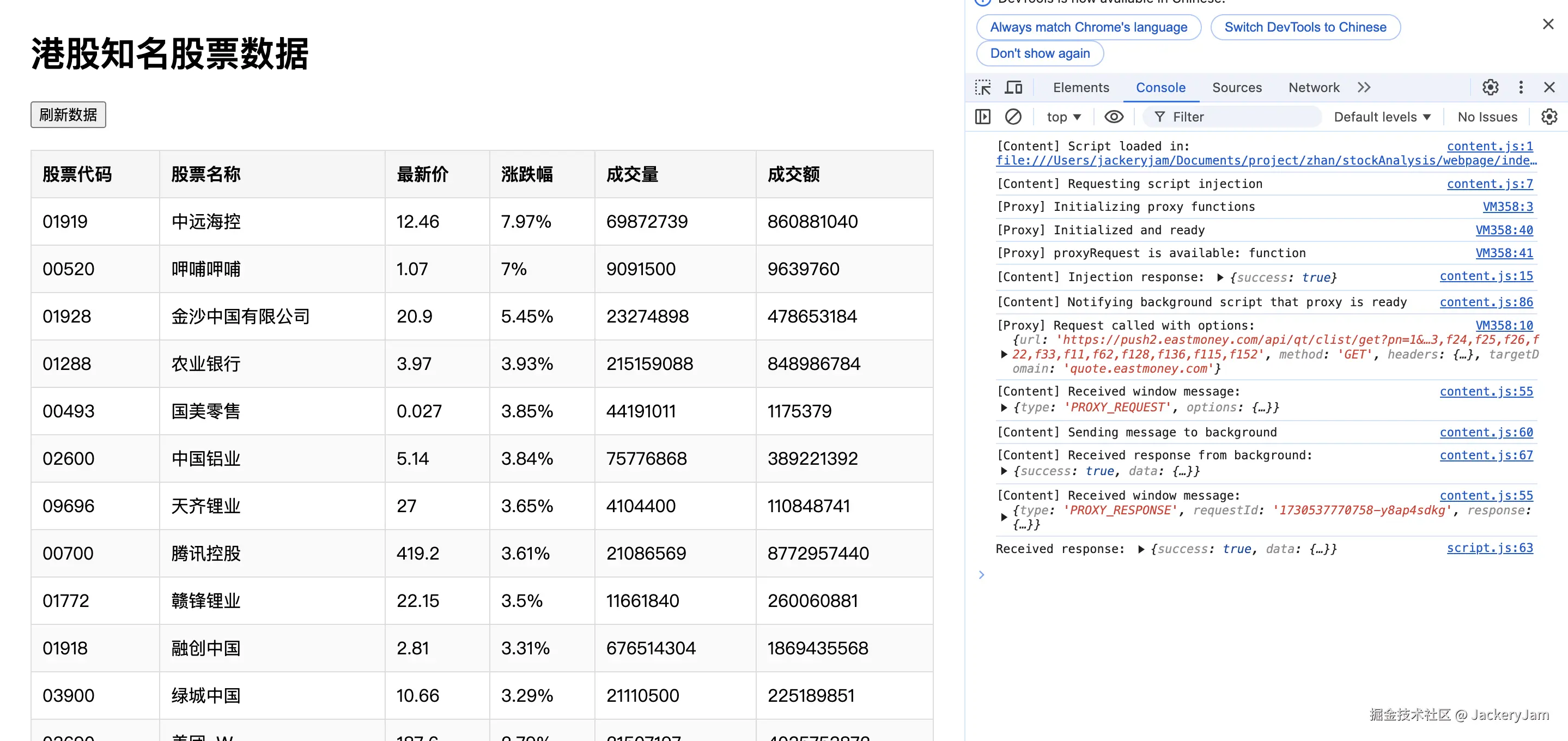Click the clear console icon

(1013, 116)
